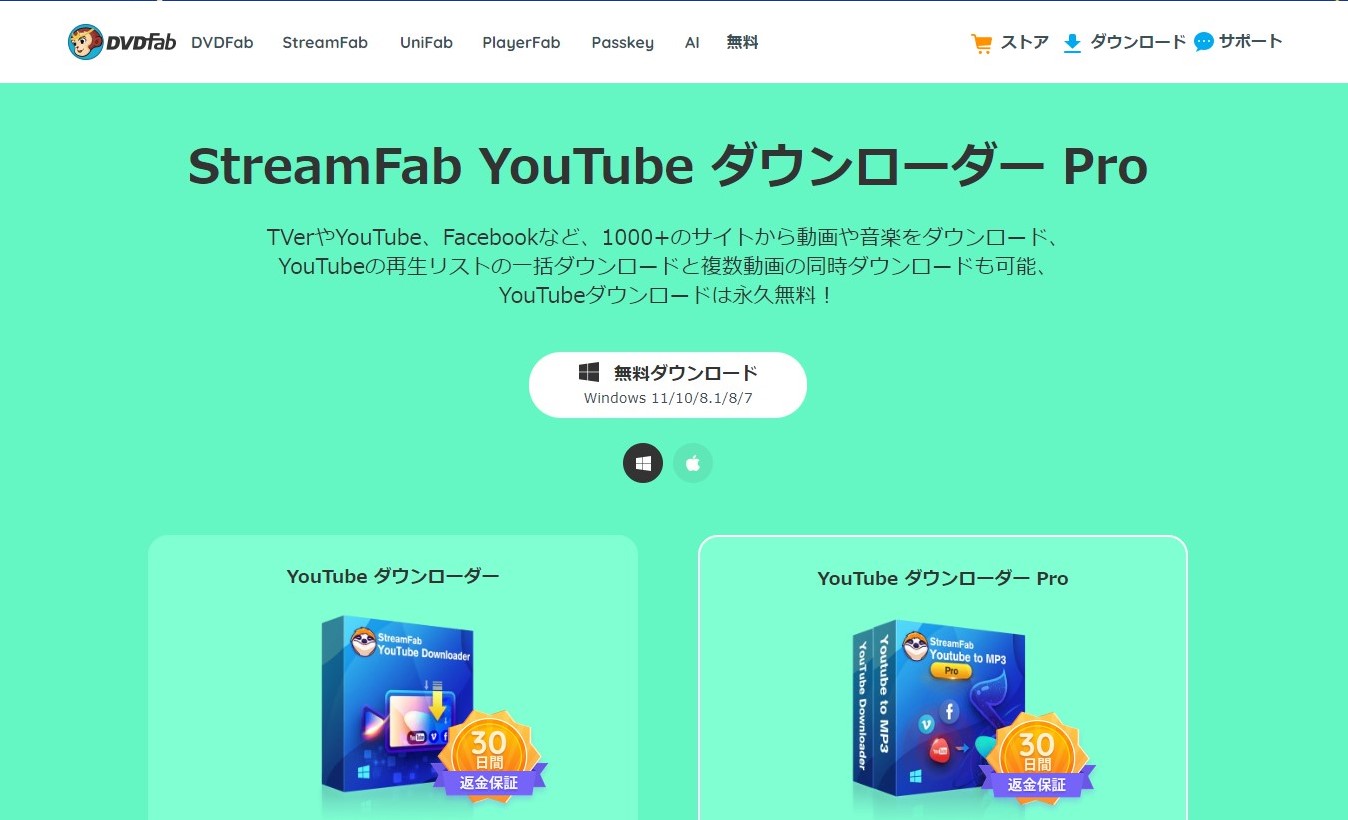Viewport: 1348px width, 820px height.
Task: Expand the UniFab menu item
Action: click(x=426, y=42)
